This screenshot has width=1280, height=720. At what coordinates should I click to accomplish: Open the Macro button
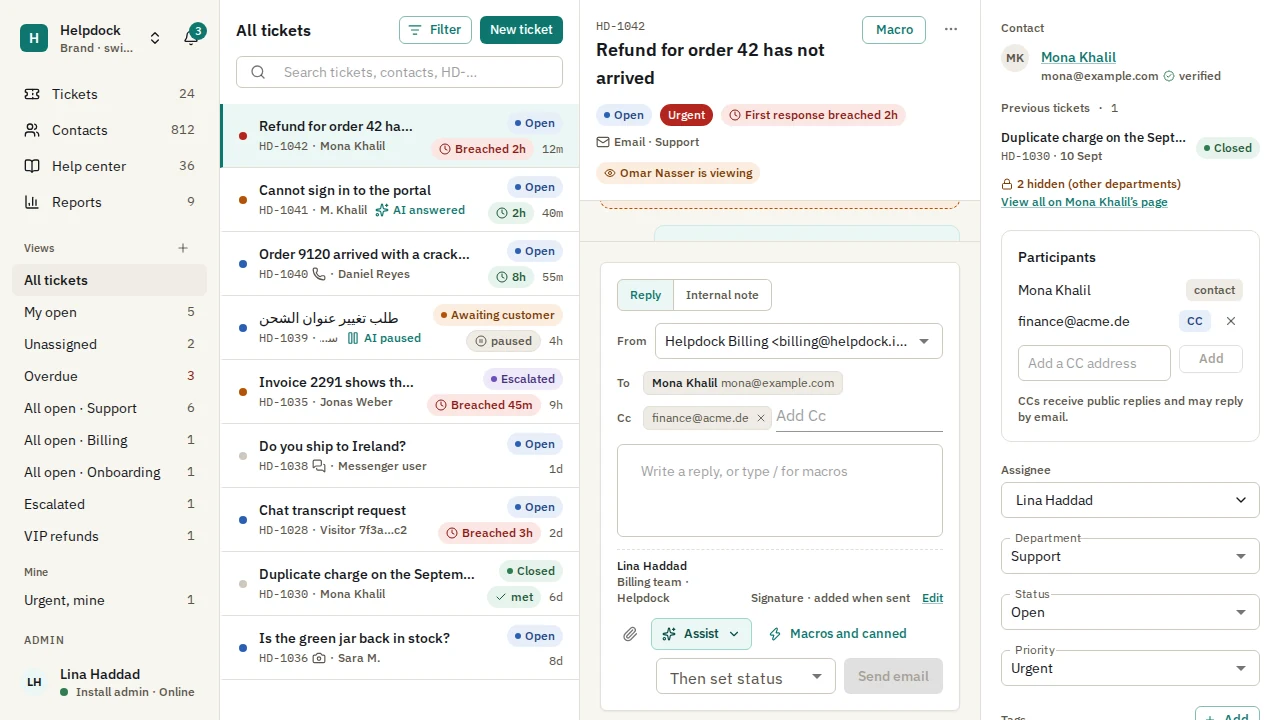894,30
